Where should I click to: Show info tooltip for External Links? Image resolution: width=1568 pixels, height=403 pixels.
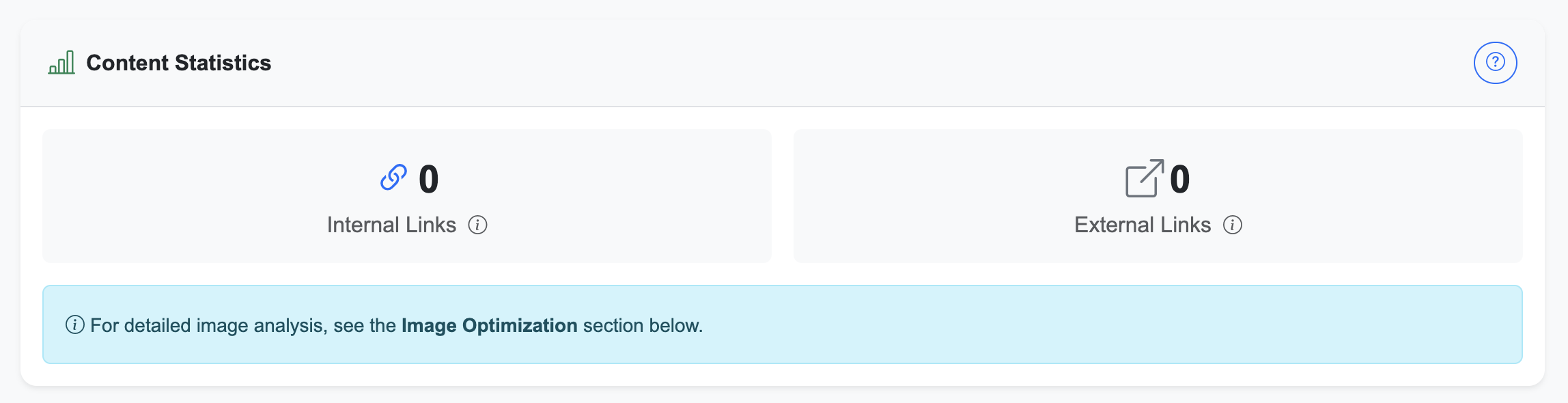[1232, 225]
